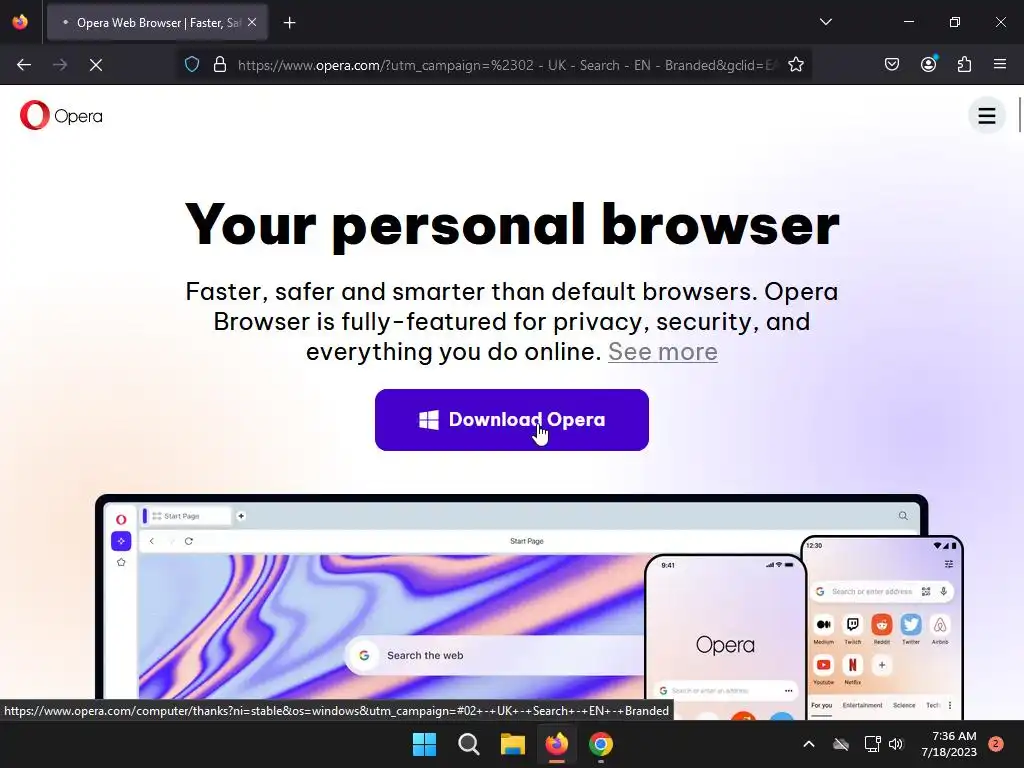1024x768 pixels.
Task: Save page to Pocket
Action: (891, 65)
